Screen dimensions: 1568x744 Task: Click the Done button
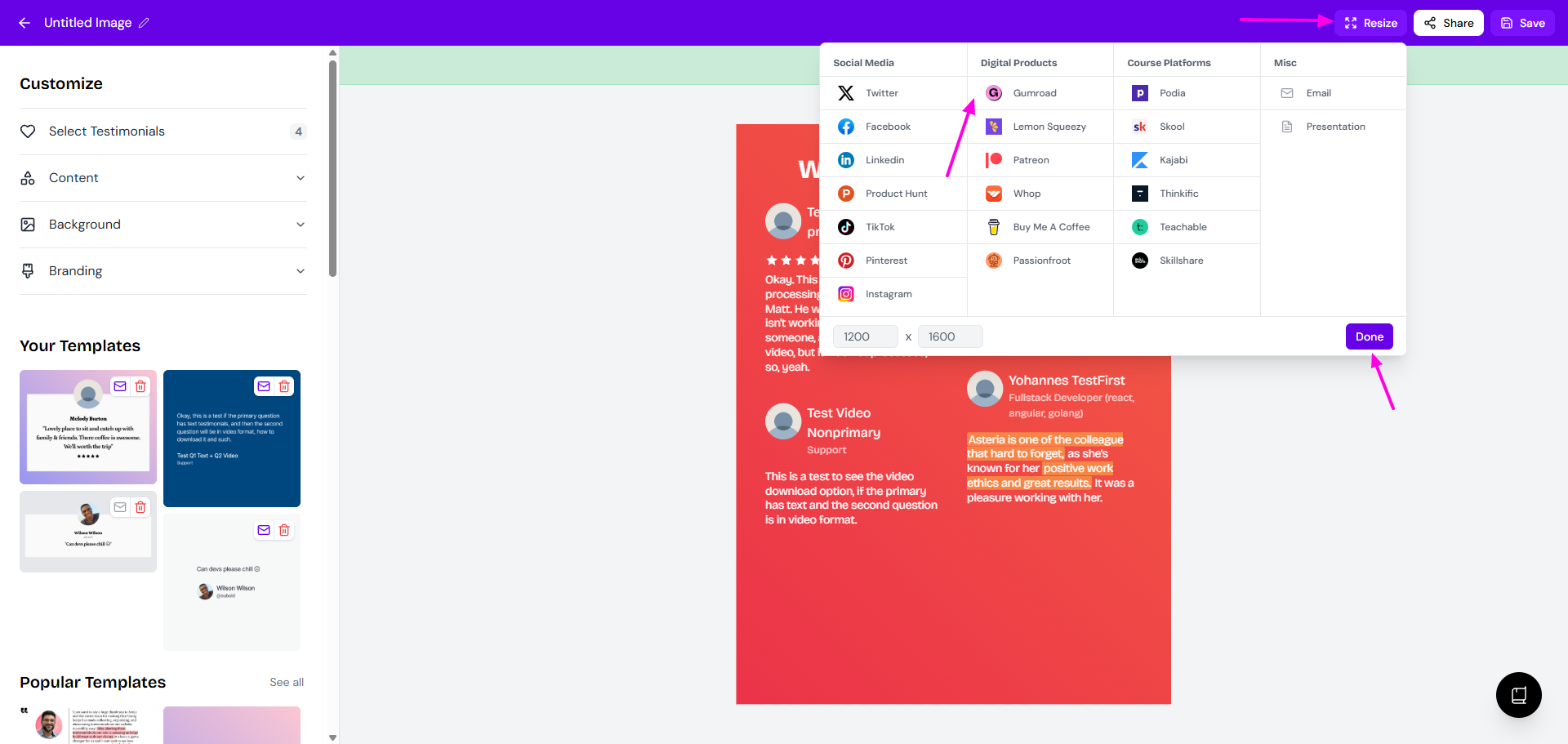[1369, 336]
